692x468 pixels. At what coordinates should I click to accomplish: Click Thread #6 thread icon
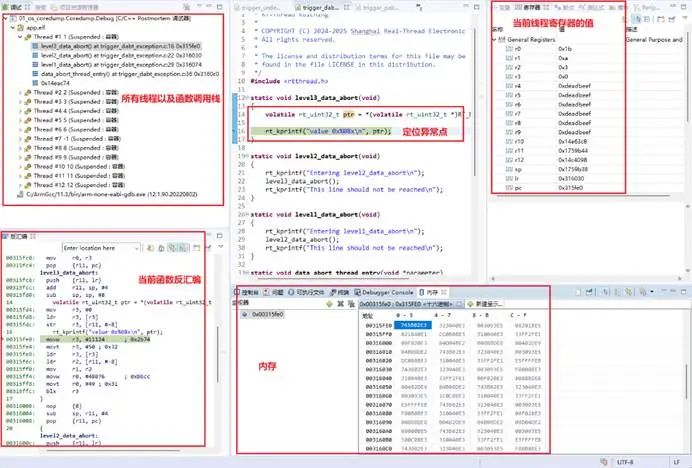click(x=28, y=129)
